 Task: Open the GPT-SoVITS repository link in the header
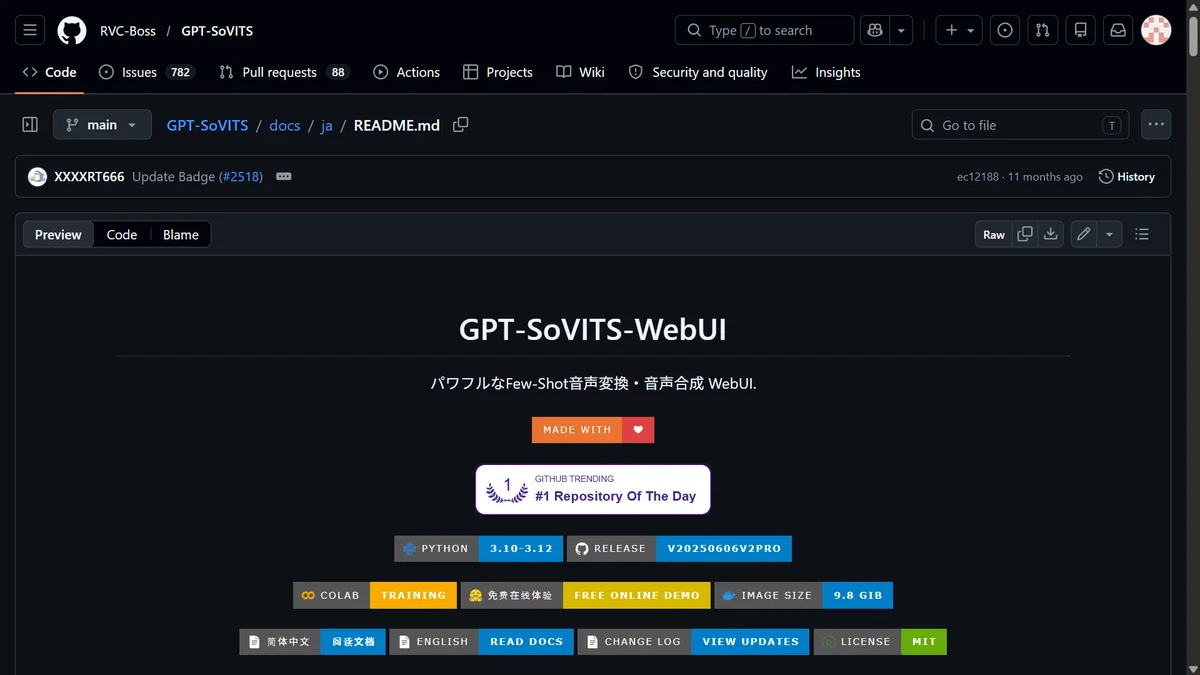217,31
